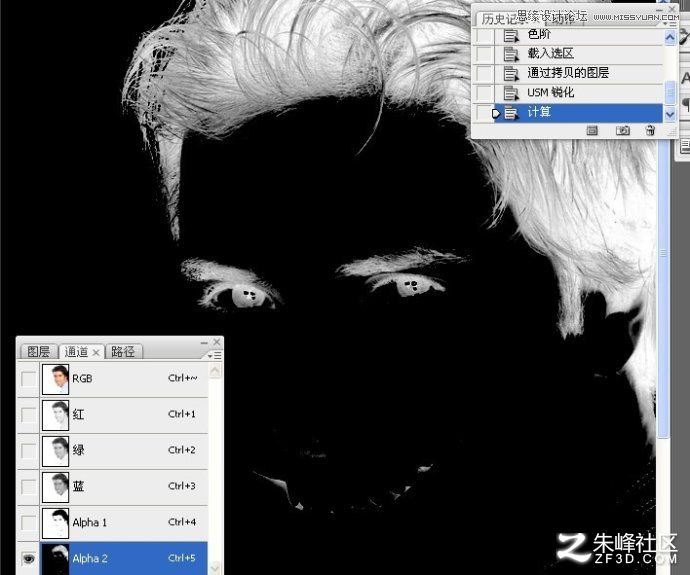Minimize the Channels panel window
The width and height of the screenshot is (690, 575).
point(204,342)
